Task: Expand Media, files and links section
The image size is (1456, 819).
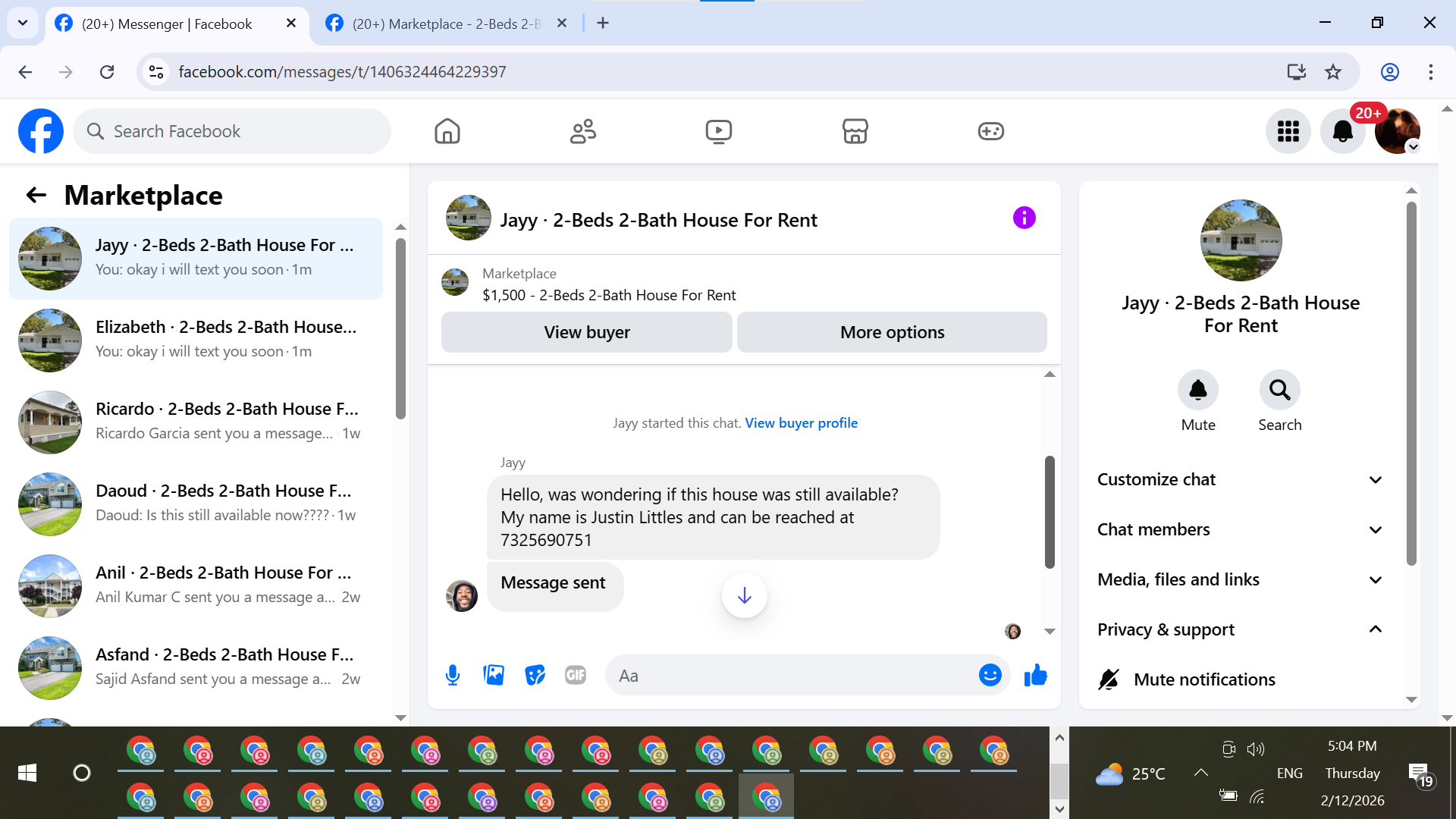Action: click(x=1241, y=579)
